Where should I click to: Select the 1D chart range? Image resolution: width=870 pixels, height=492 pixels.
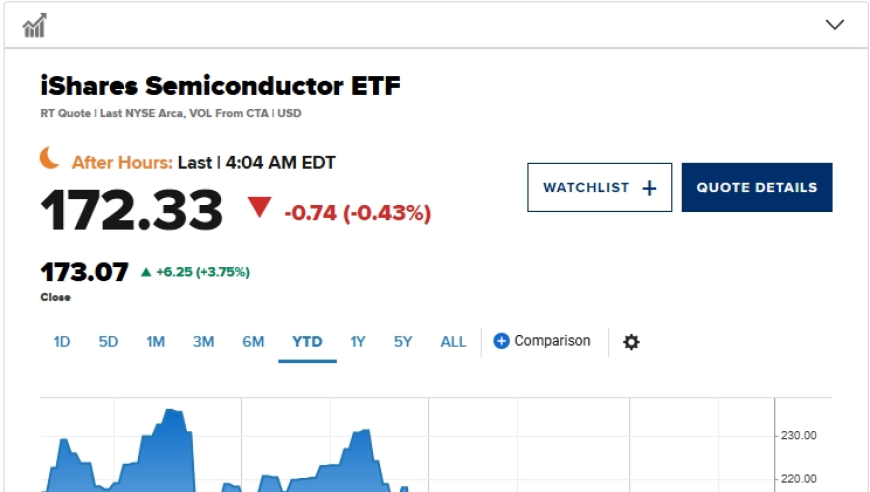62,342
